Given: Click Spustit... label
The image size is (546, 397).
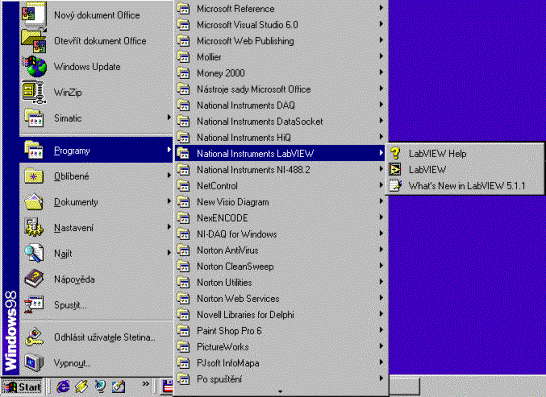Looking at the screenshot, I should [70, 305].
